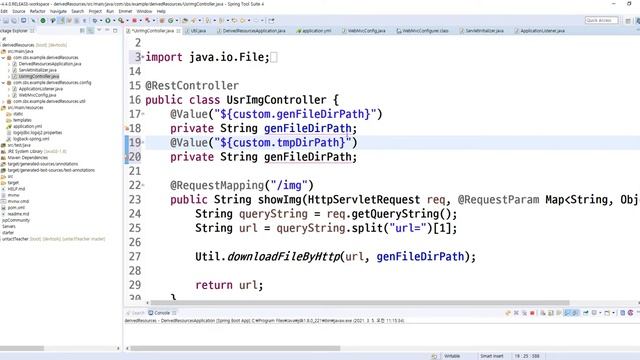Expand DerivedResourcesApplication.java tree node
Screen dimensions: 640x360
pyautogui.click(x=9, y=64)
